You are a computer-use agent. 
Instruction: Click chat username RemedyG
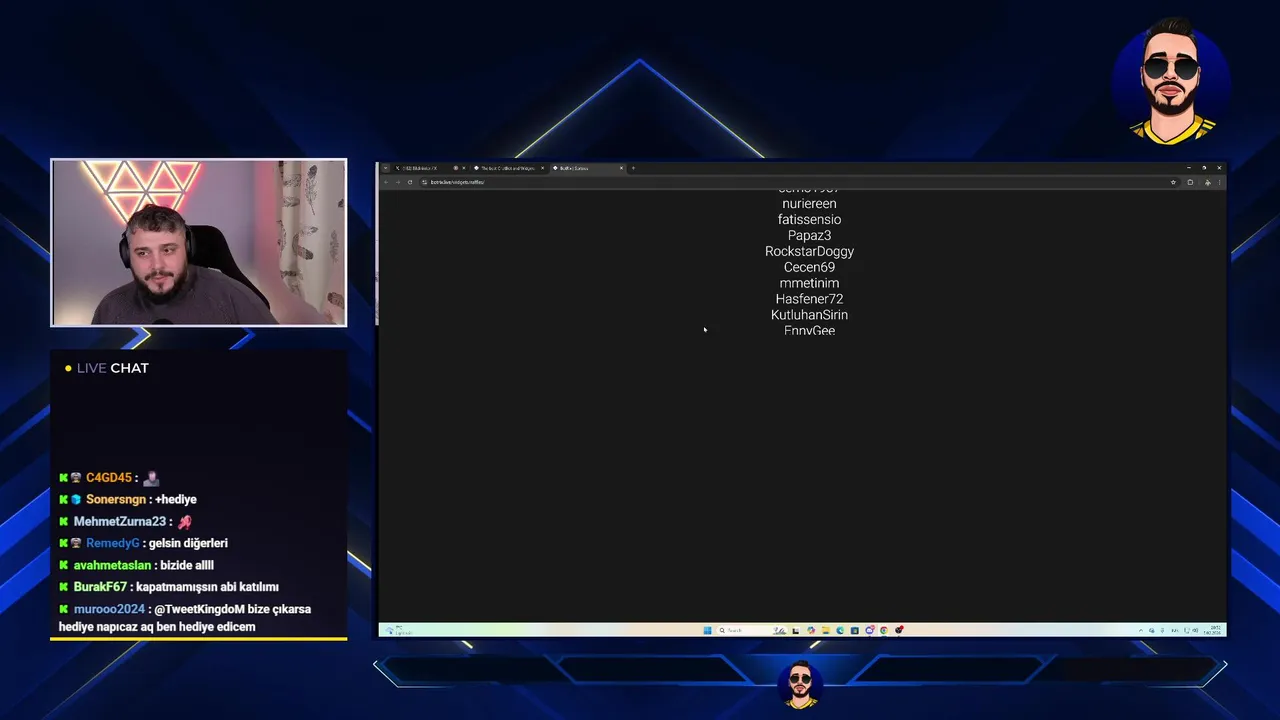[x=113, y=543]
